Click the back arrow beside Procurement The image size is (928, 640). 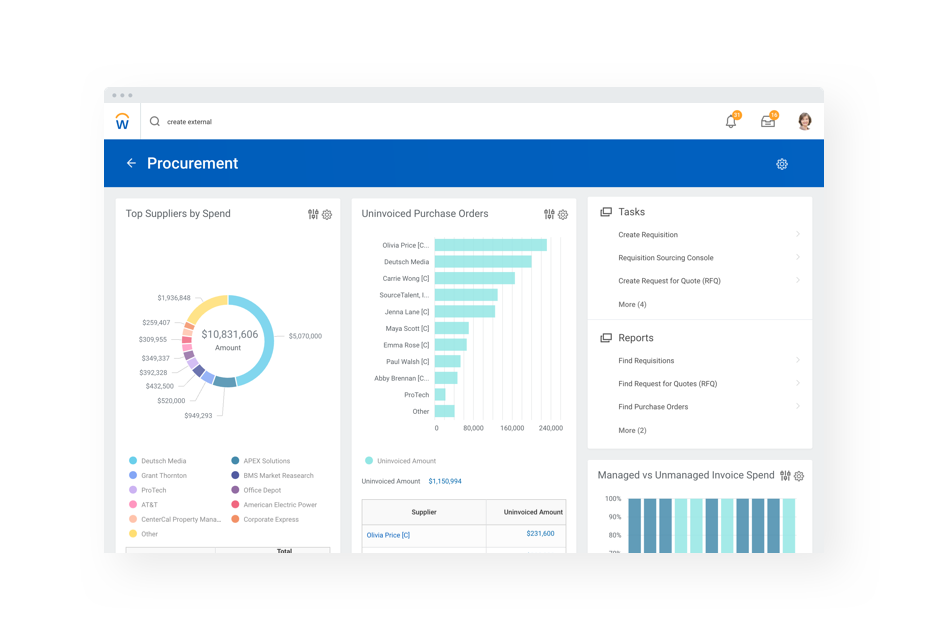coord(131,163)
